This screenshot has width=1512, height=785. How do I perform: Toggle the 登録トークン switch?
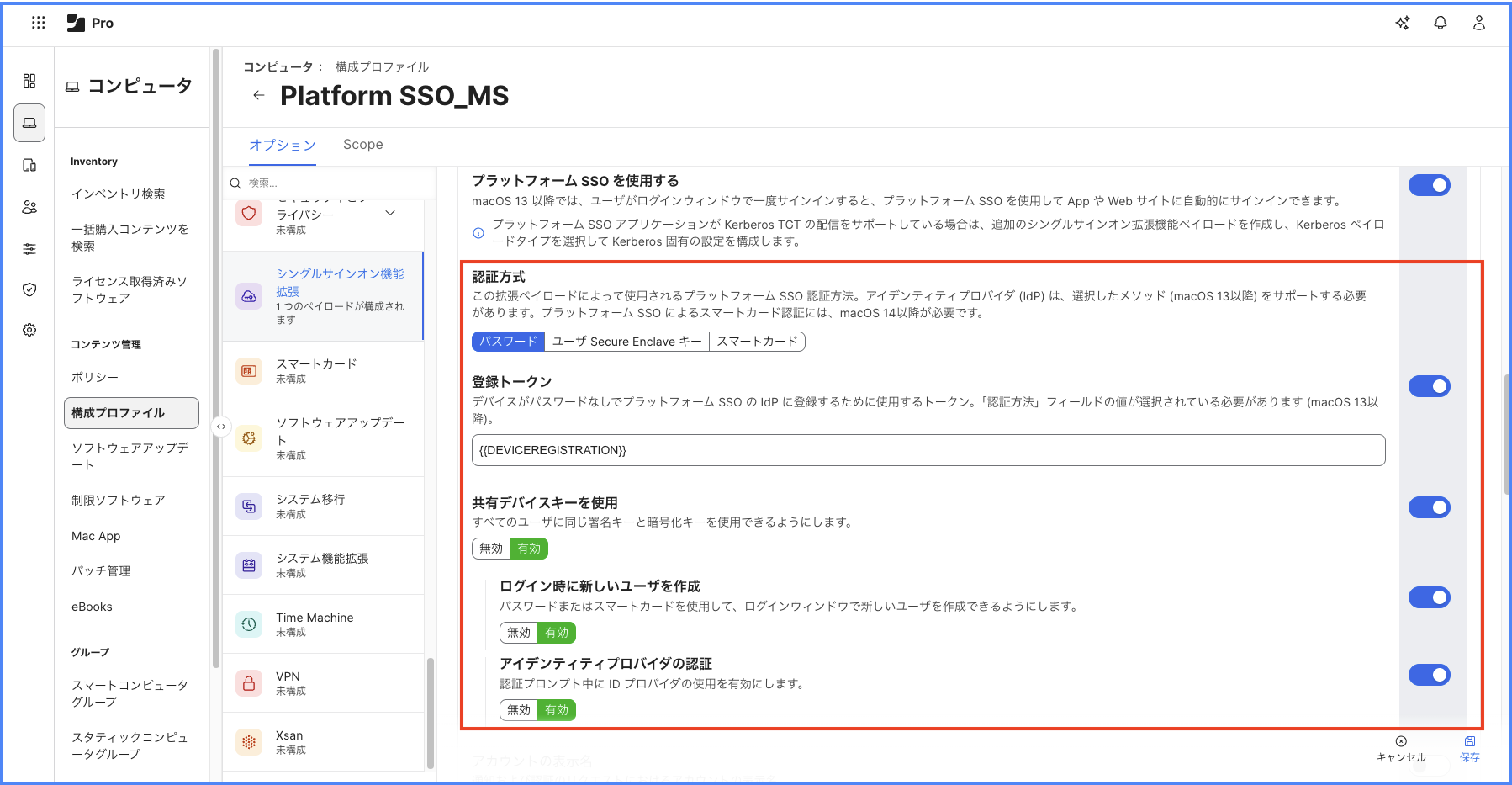click(x=1430, y=386)
